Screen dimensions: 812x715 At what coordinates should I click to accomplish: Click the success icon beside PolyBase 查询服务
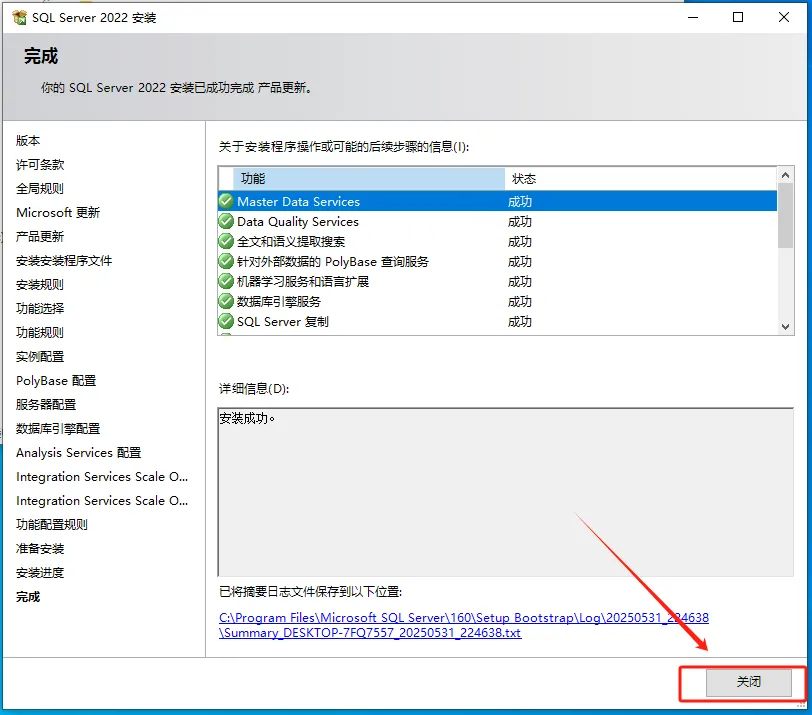[226, 261]
